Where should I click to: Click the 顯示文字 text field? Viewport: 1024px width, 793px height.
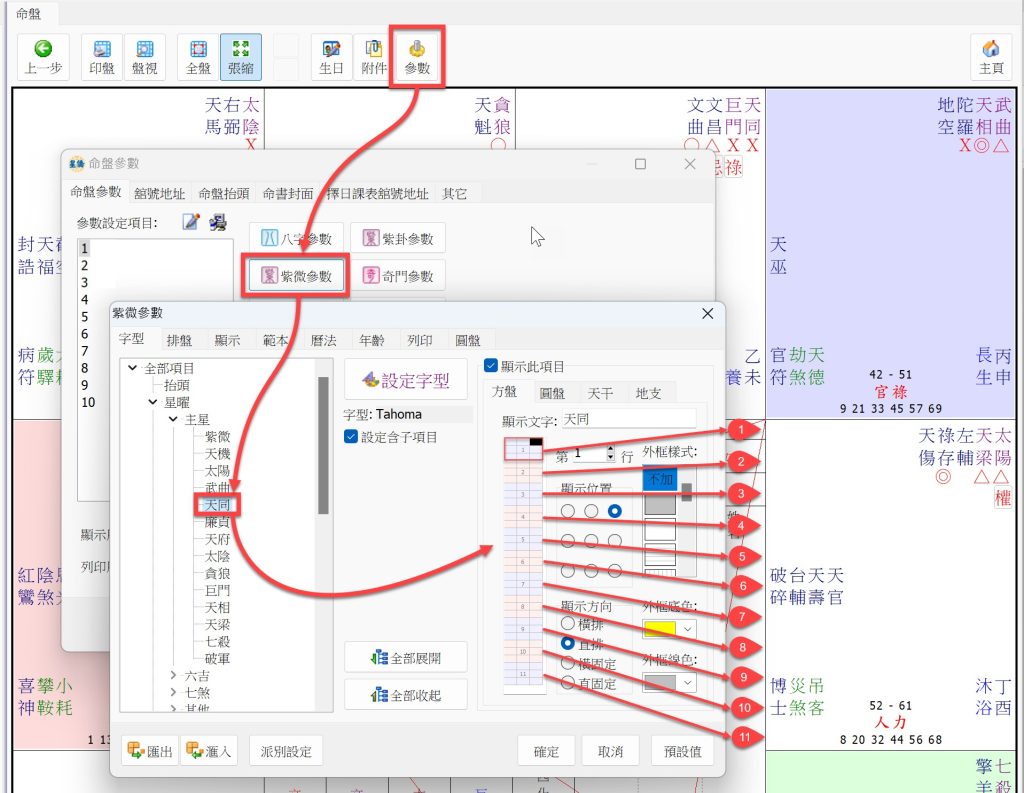[628, 419]
